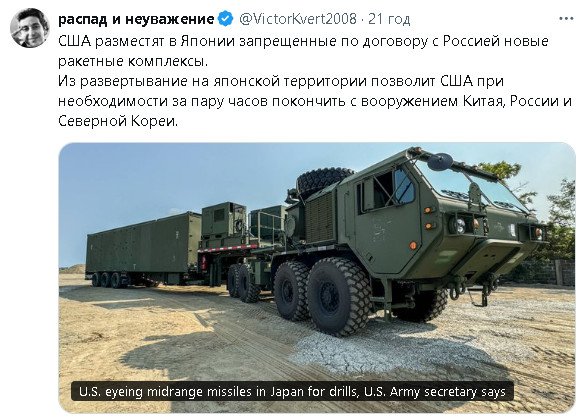
Task: Click the final line "Северной Кореи."
Action: [118, 121]
